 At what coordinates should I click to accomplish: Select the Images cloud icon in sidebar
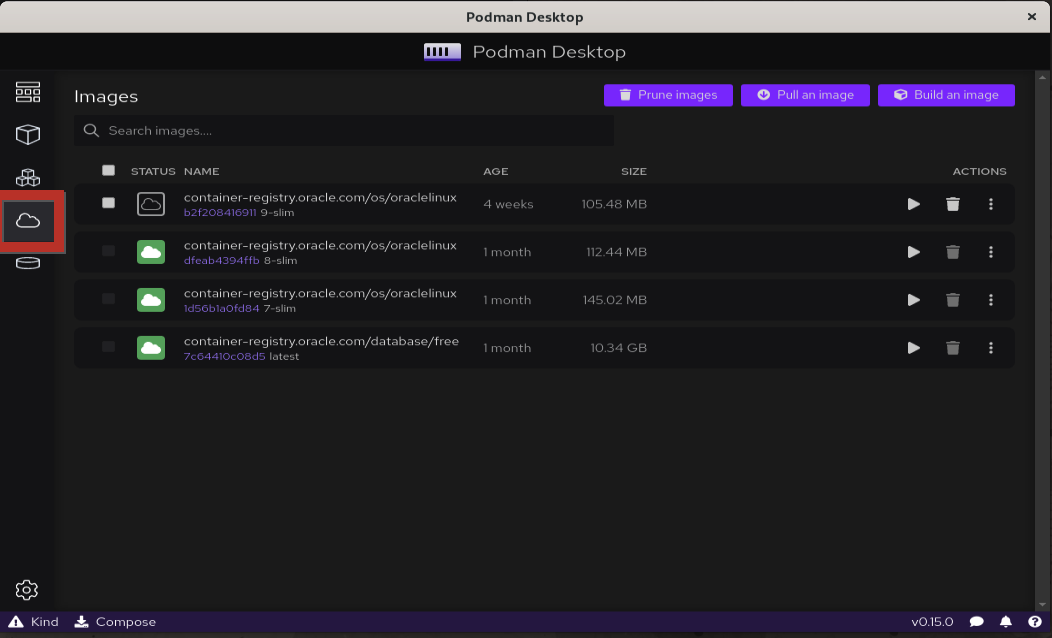(x=28, y=220)
